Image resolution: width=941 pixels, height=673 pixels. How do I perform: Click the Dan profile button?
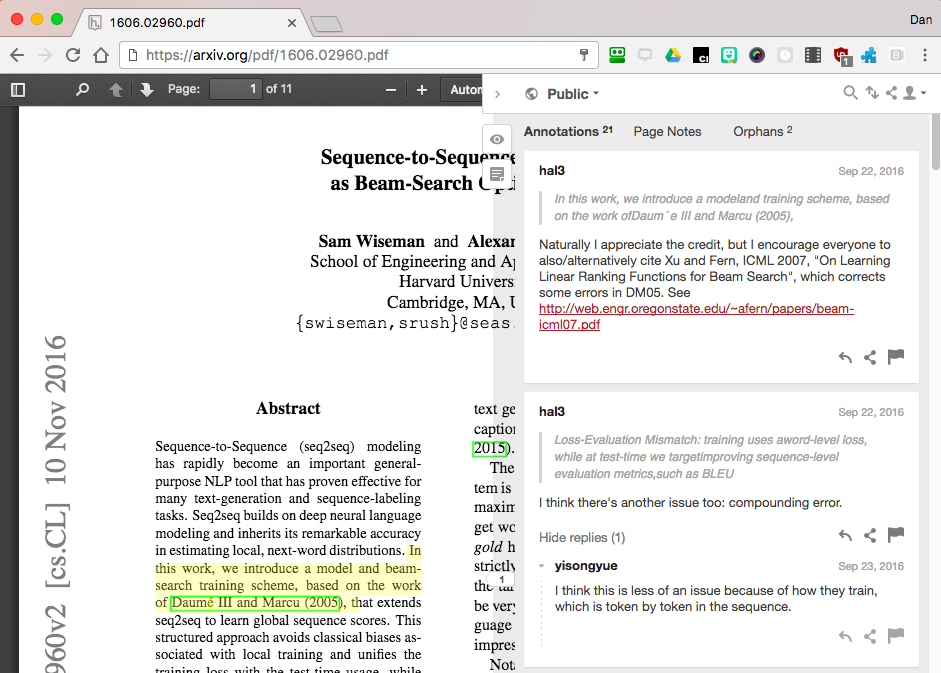(921, 20)
